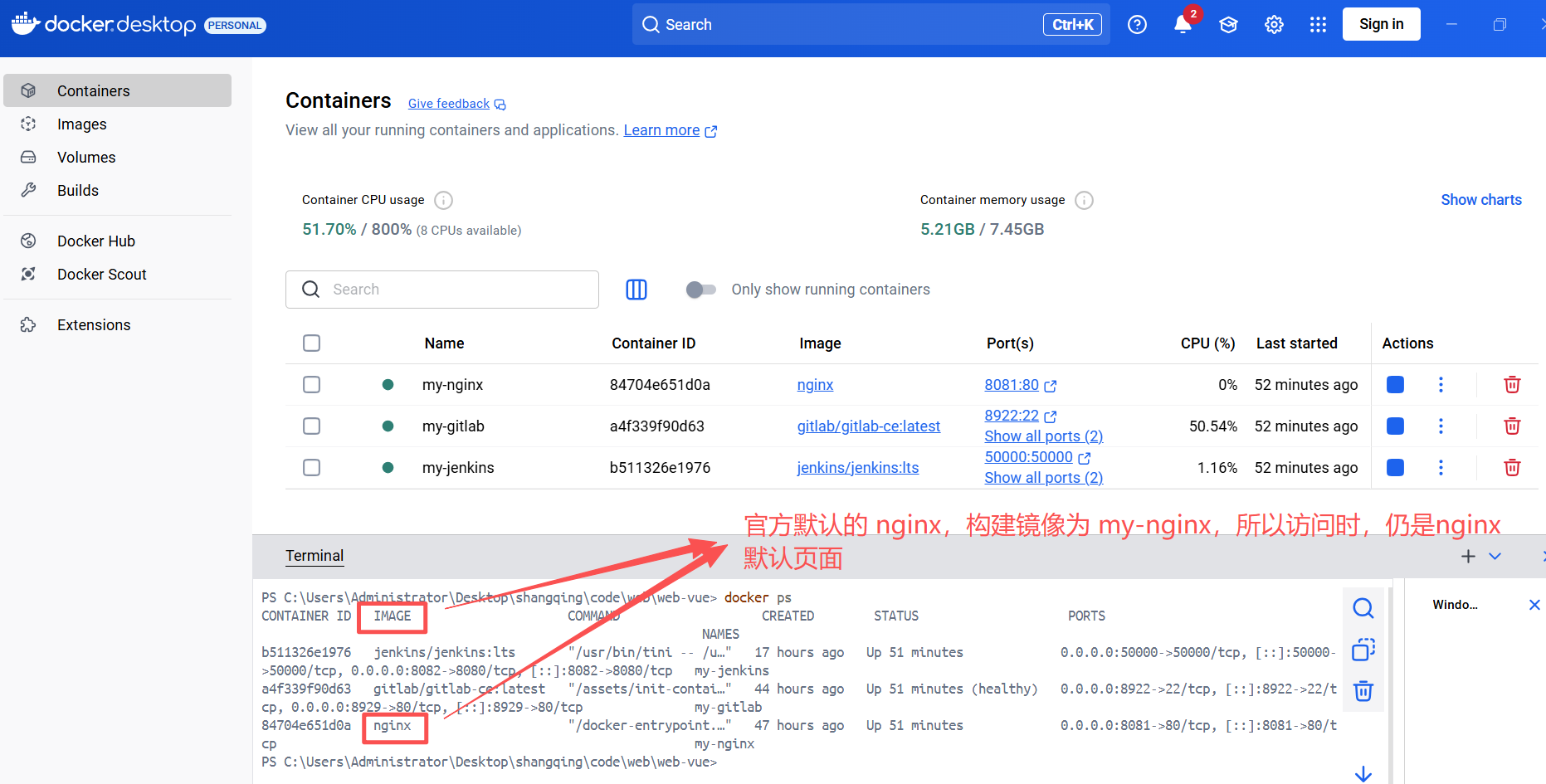Click the top global Search bar
Image resolution: width=1546 pixels, height=784 pixels.
(871, 24)
